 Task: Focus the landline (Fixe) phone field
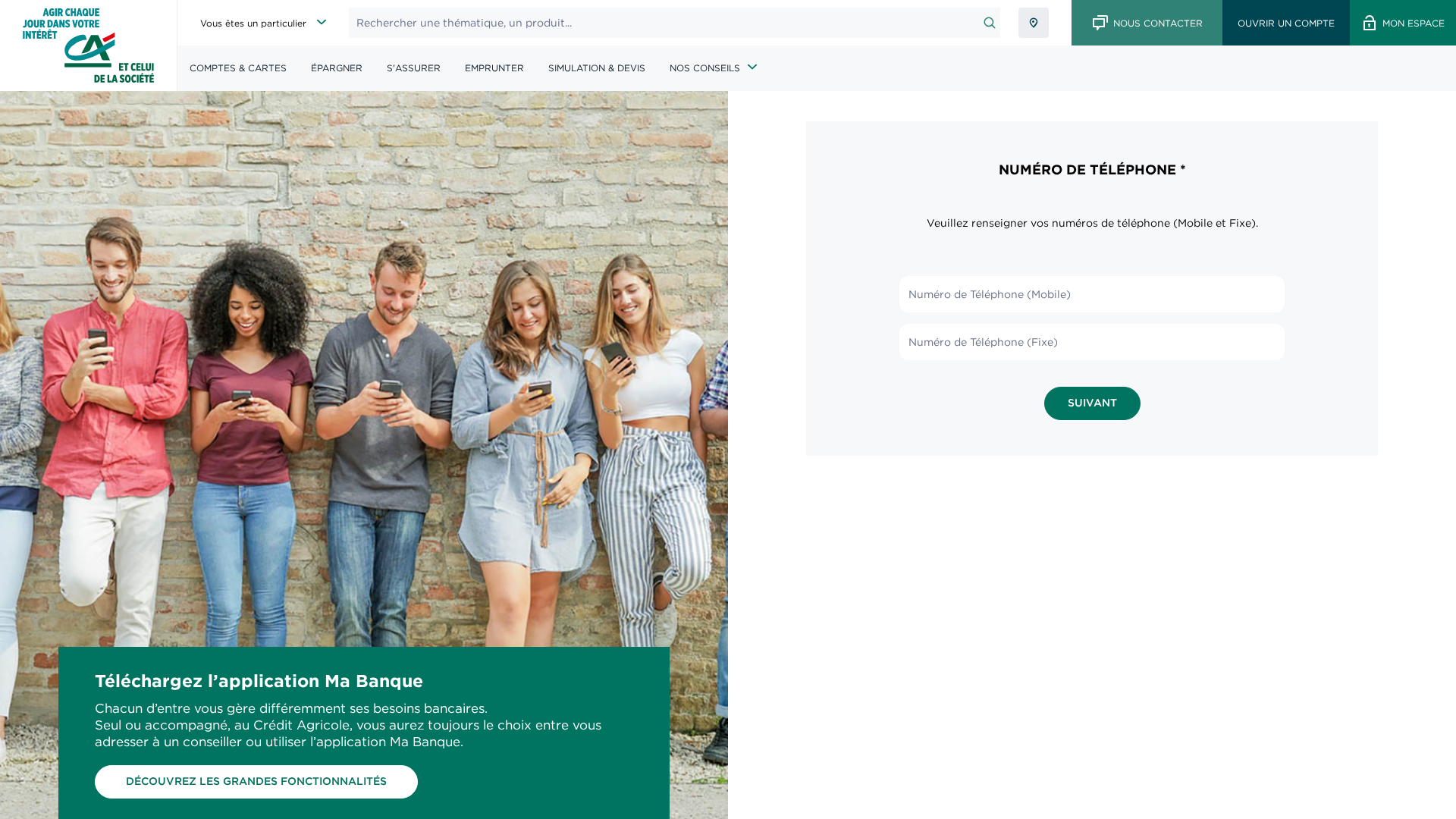(x=1092, y=342)
